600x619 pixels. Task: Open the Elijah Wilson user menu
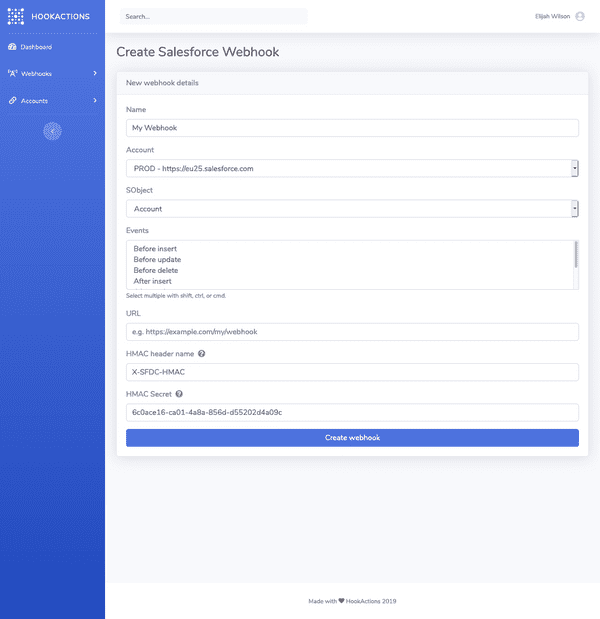point(560,16)
